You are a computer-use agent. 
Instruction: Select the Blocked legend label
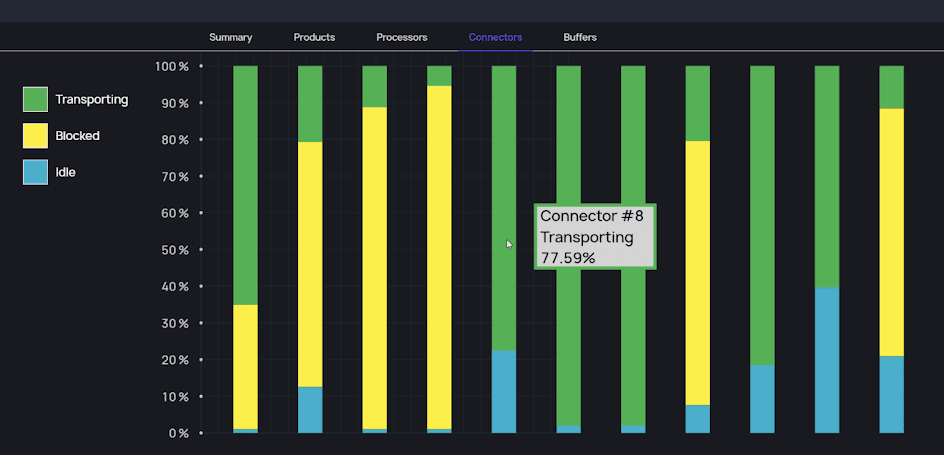tap(78, 136)
